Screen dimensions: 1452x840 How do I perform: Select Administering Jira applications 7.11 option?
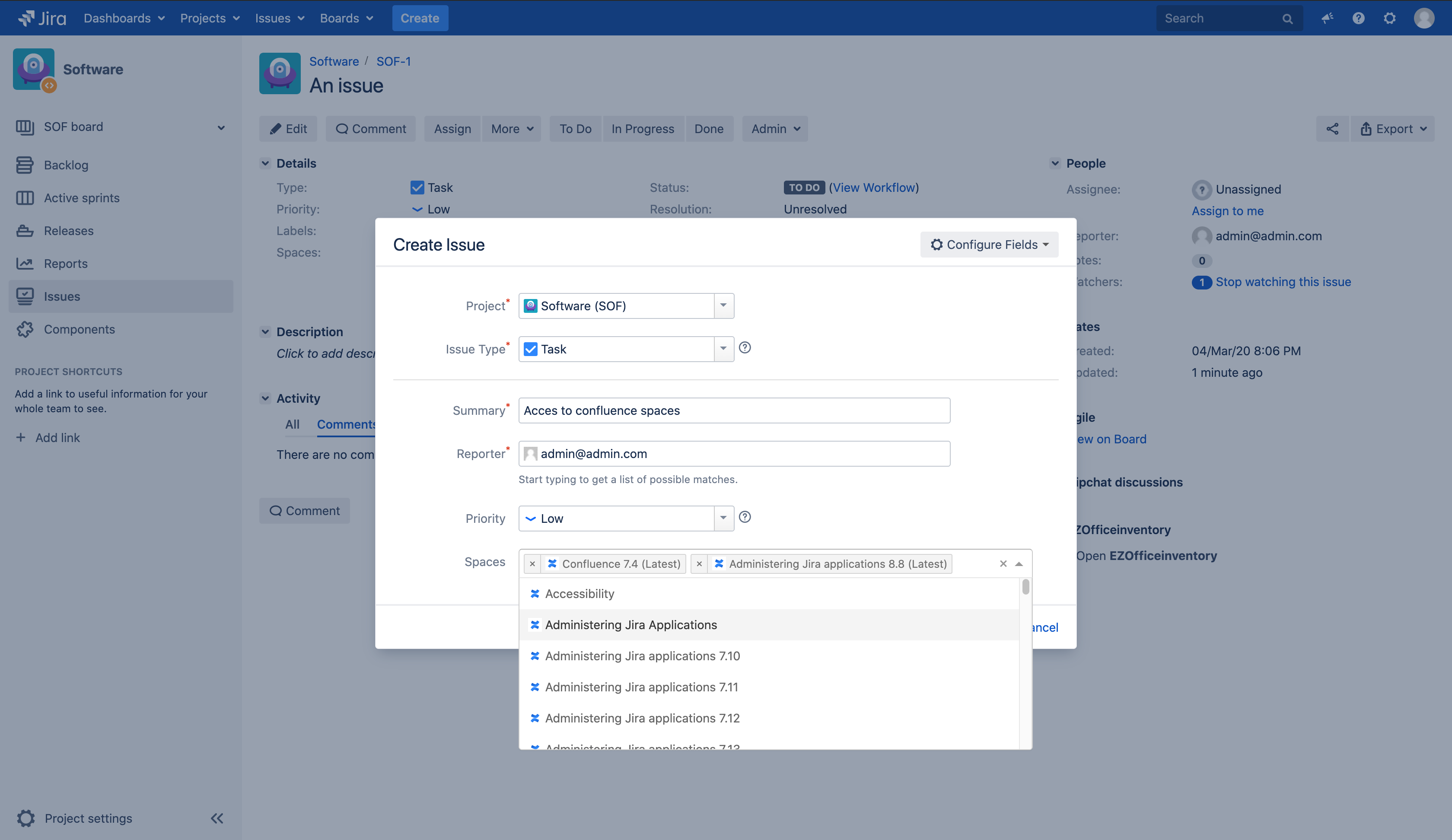[x=641, y=687]
